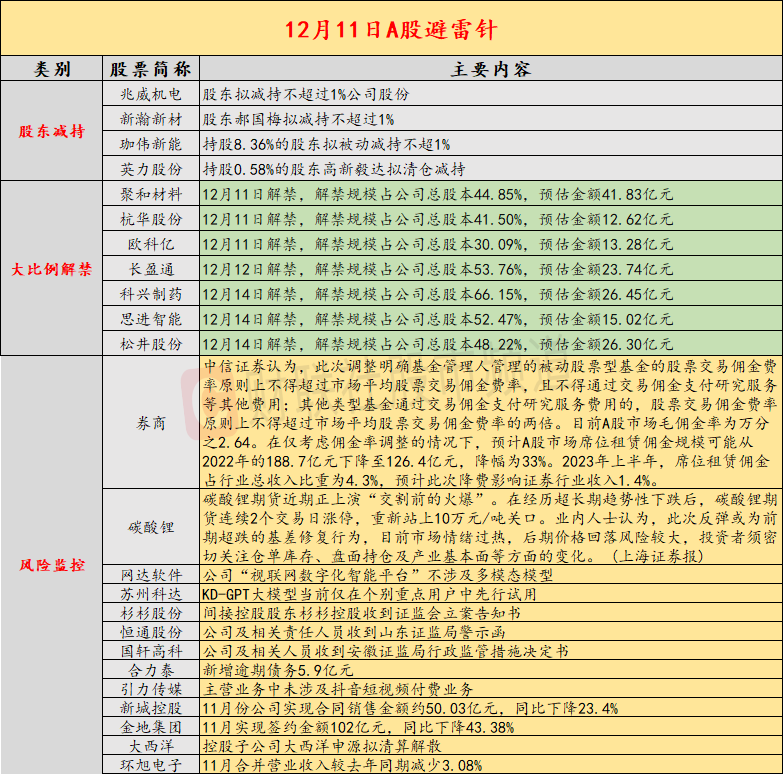Select stock name 英力股份

(151, 169)
